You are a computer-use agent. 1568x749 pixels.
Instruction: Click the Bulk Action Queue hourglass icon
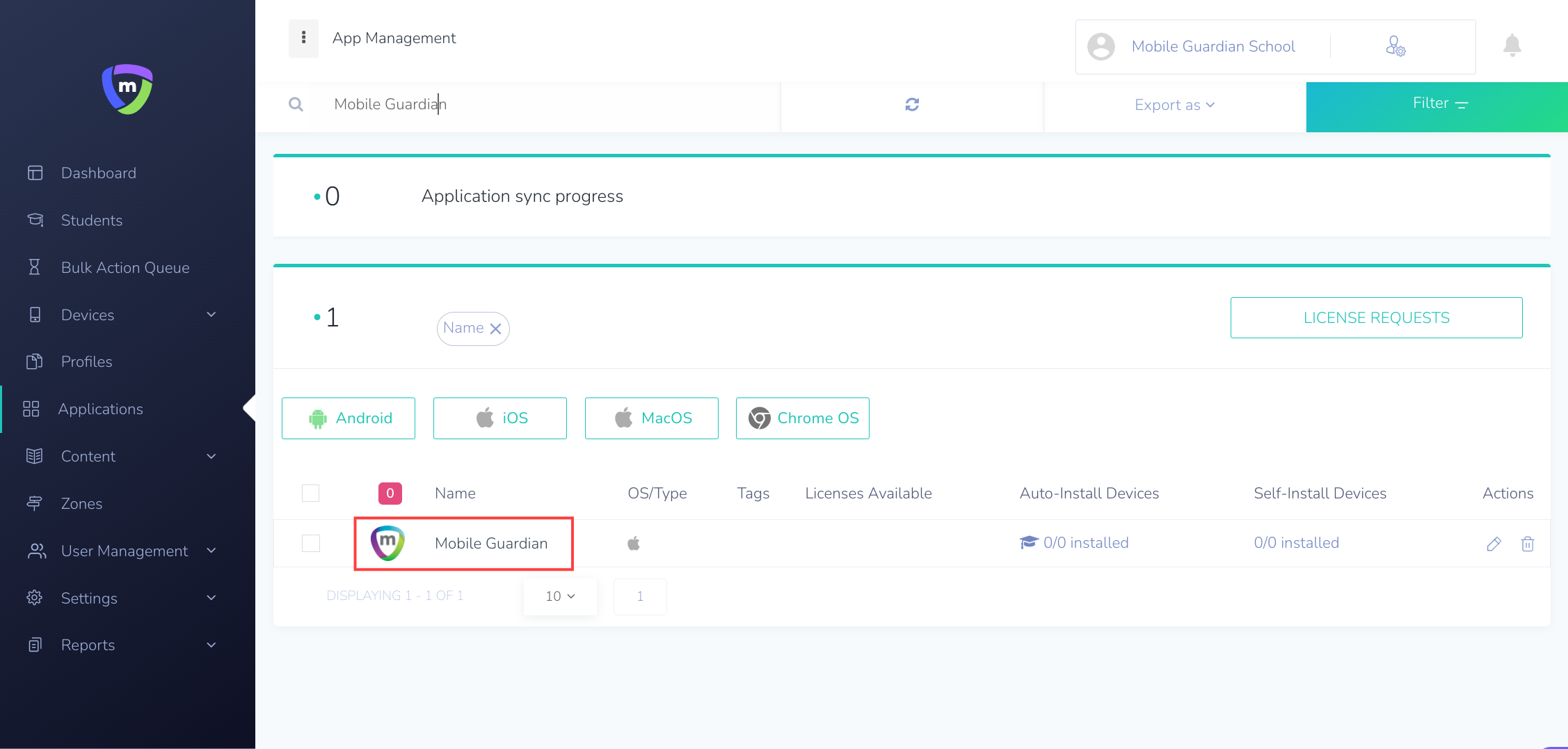tap(34, 267)
